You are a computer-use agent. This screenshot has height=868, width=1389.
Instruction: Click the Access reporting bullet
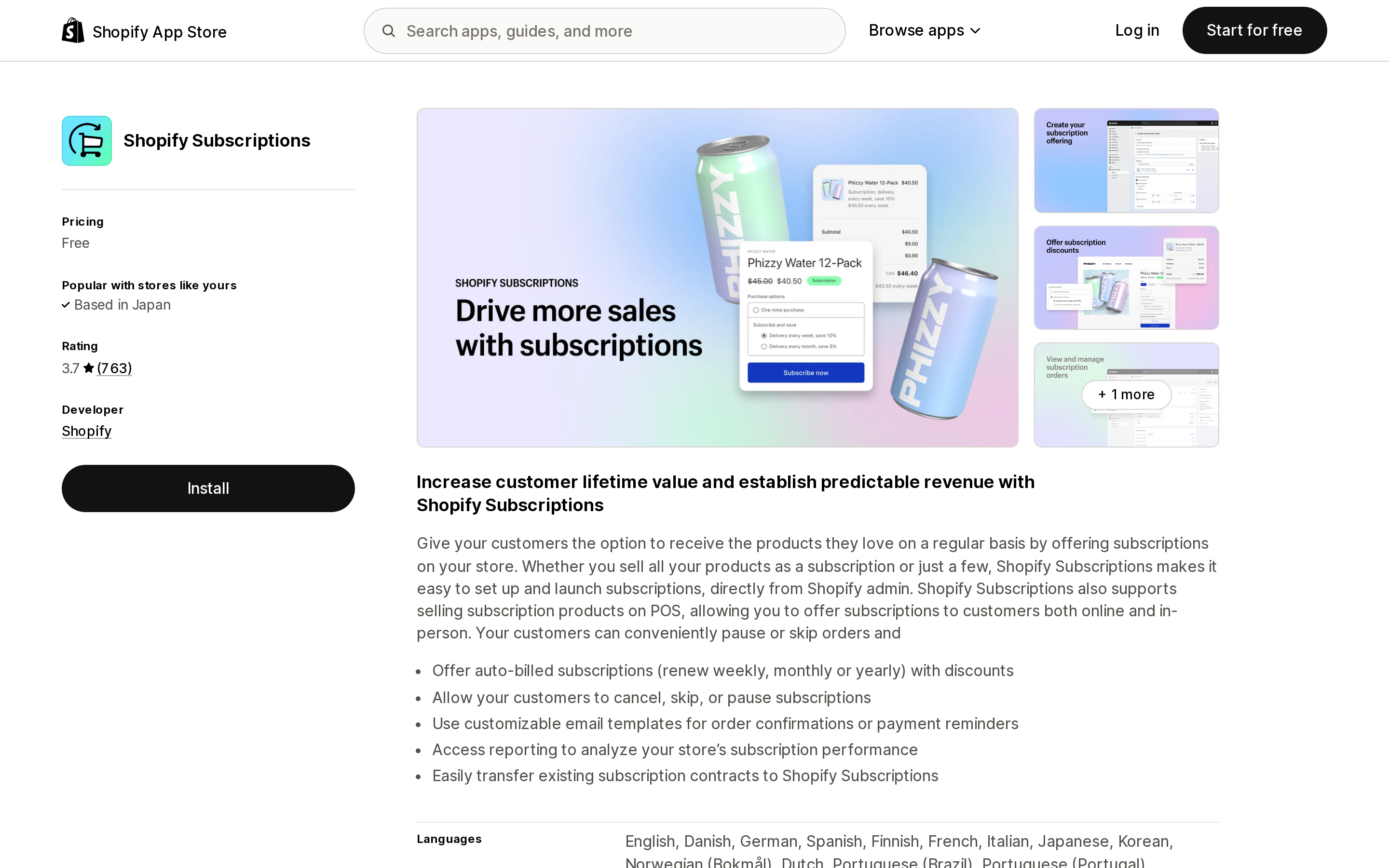click(x=675, y=750)
